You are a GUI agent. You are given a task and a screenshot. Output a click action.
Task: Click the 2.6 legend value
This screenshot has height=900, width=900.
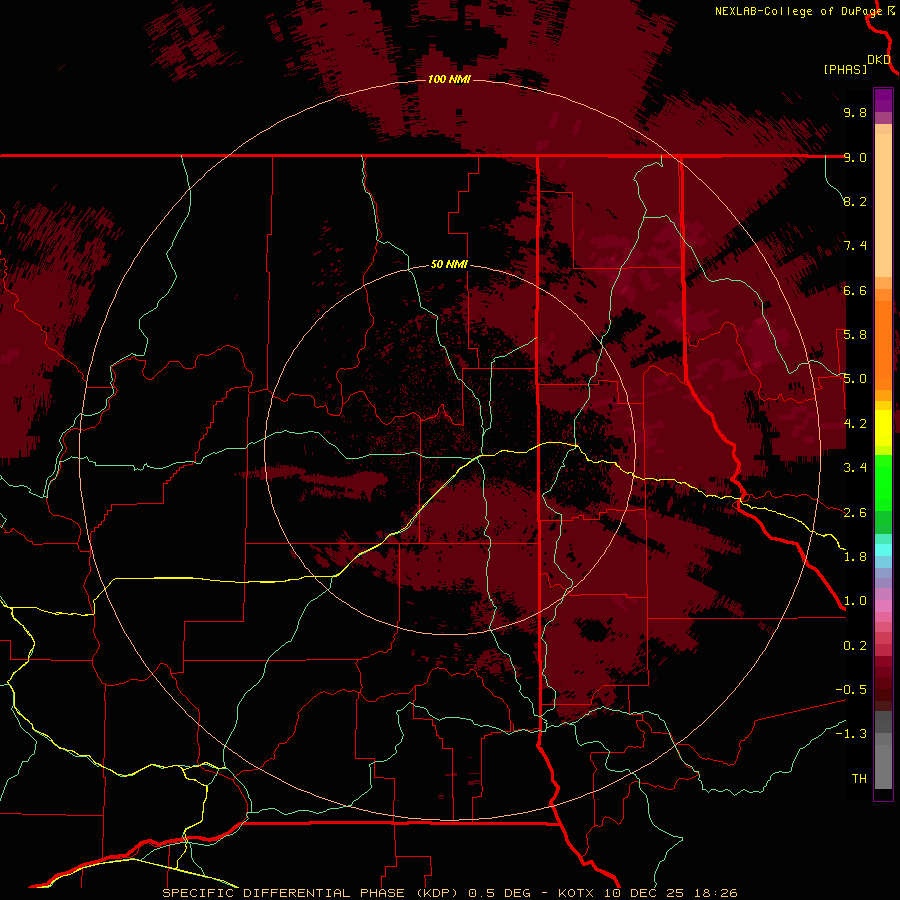[855, 513]
